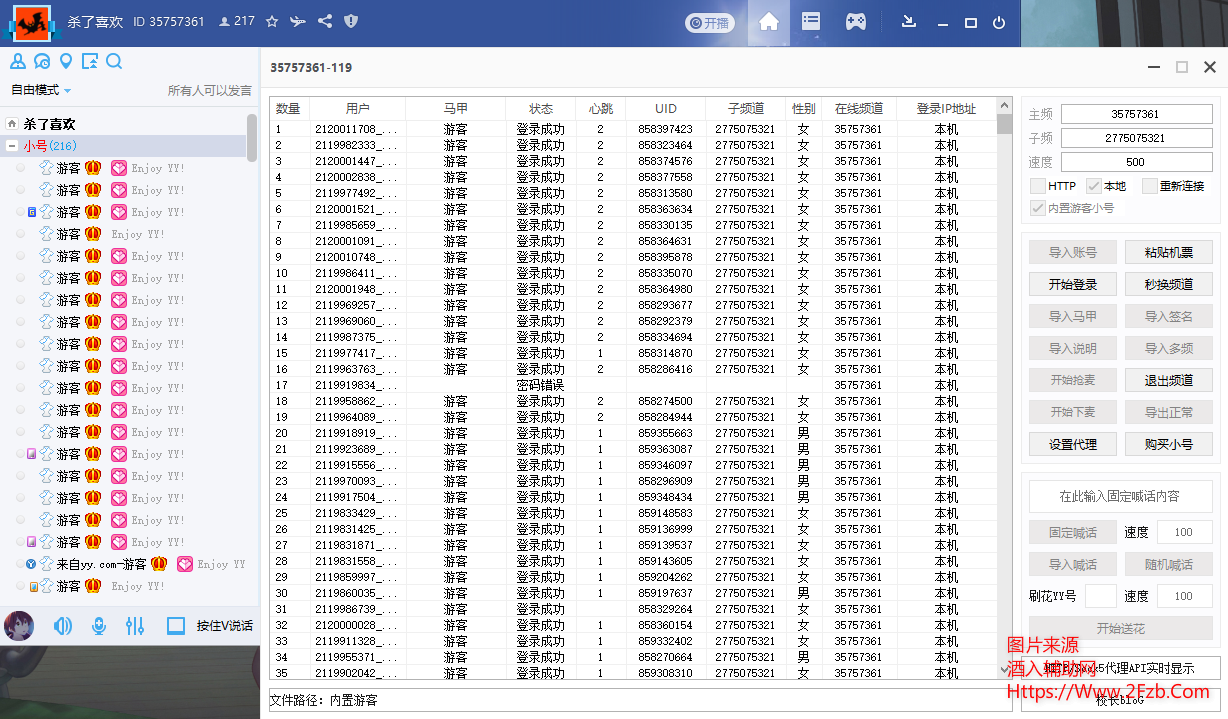Image resolution: width=1228 pixels, height=719 pixels.
Task: Open the game controller tab in header
Action: (856, 22)
